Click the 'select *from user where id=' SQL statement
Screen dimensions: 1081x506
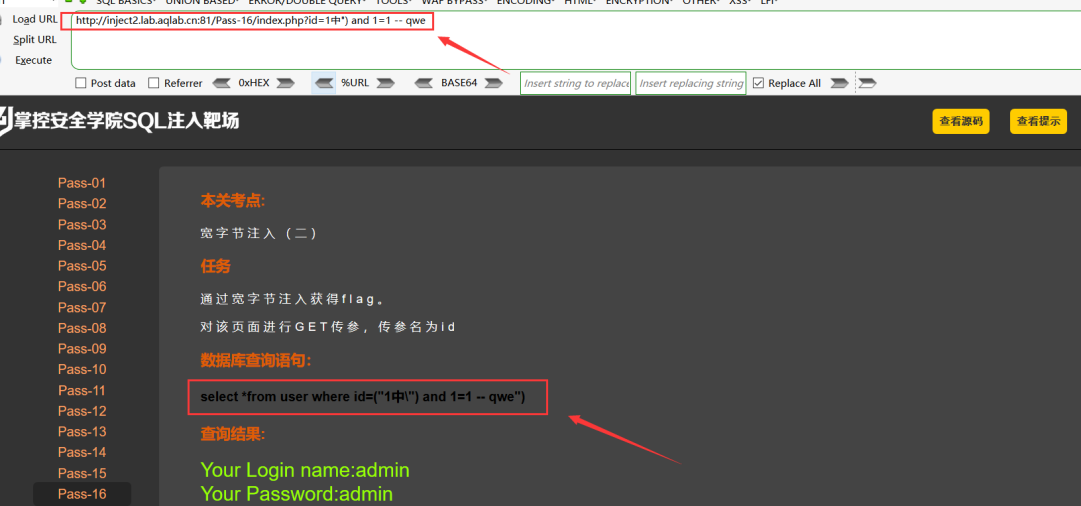(363, 397)
